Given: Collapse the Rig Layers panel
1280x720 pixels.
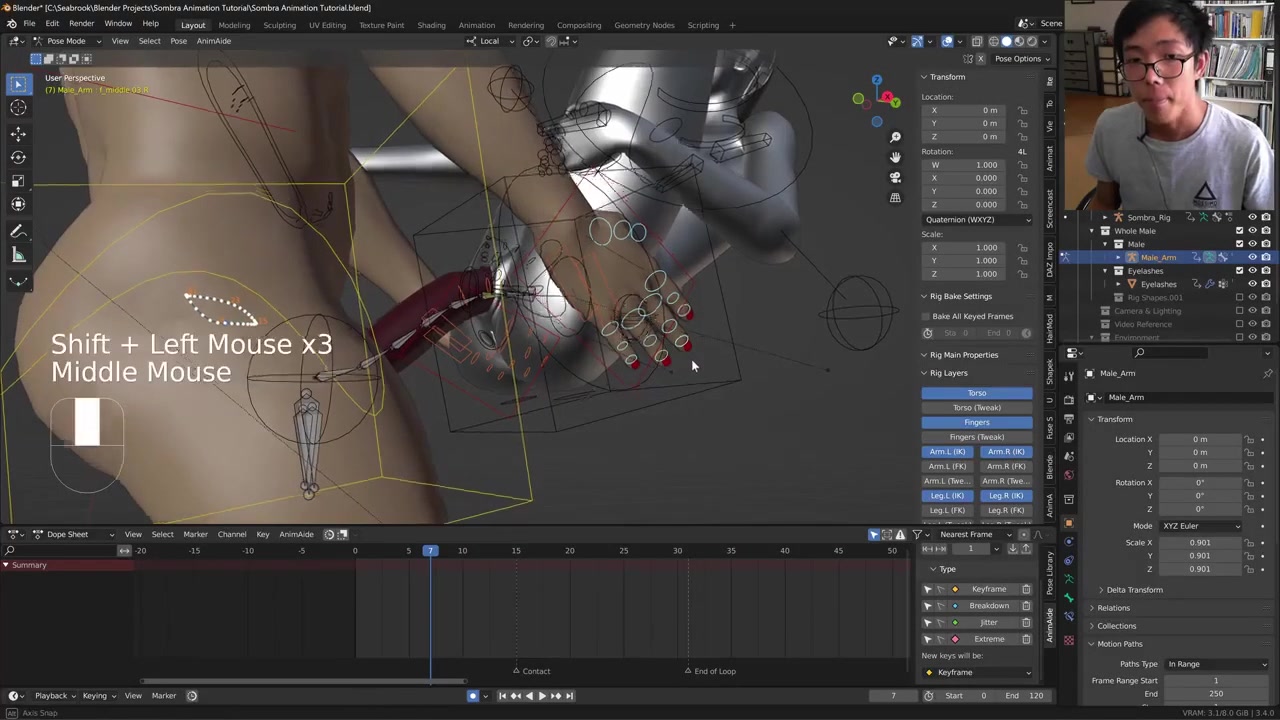Looking at the screenshot, I should coord(948,373).
